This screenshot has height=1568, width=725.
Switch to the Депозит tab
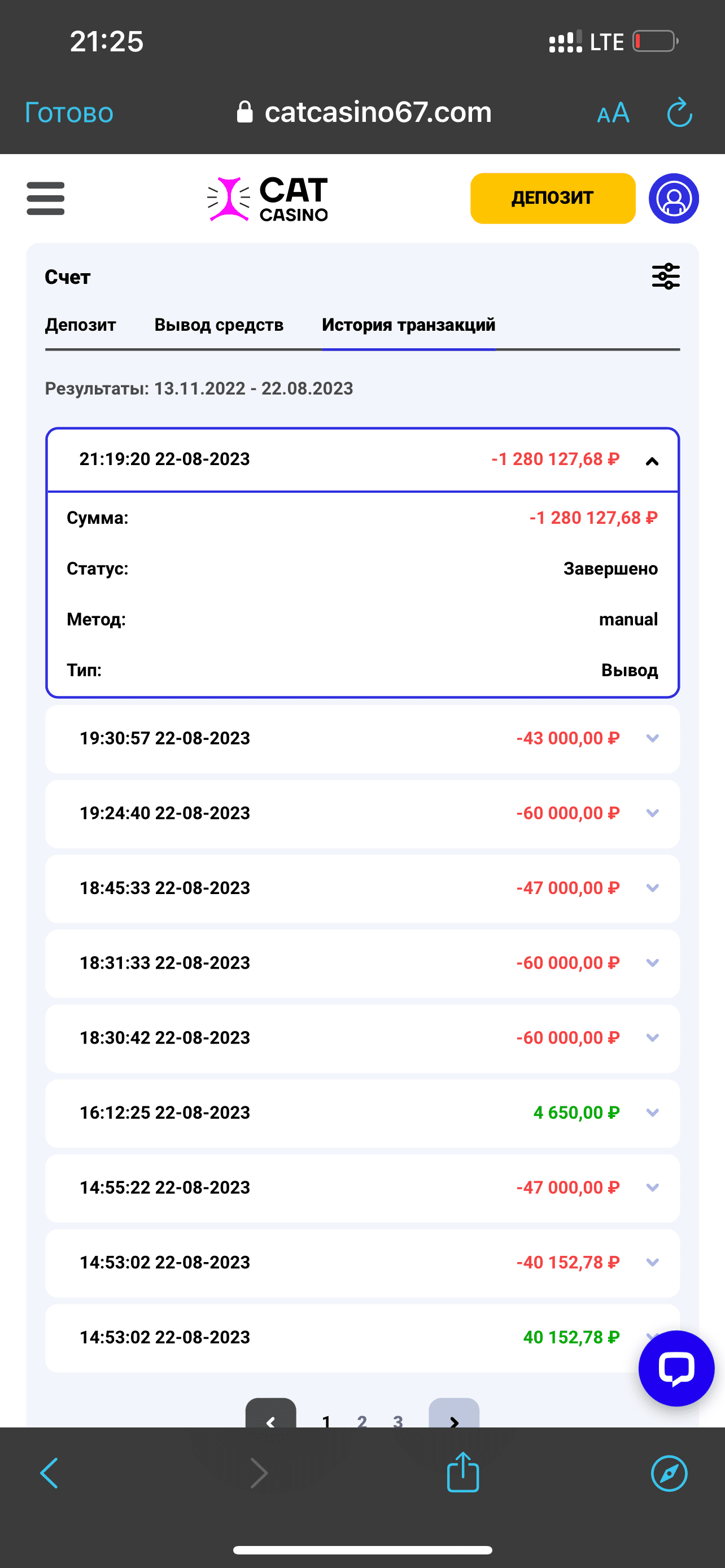80,325
